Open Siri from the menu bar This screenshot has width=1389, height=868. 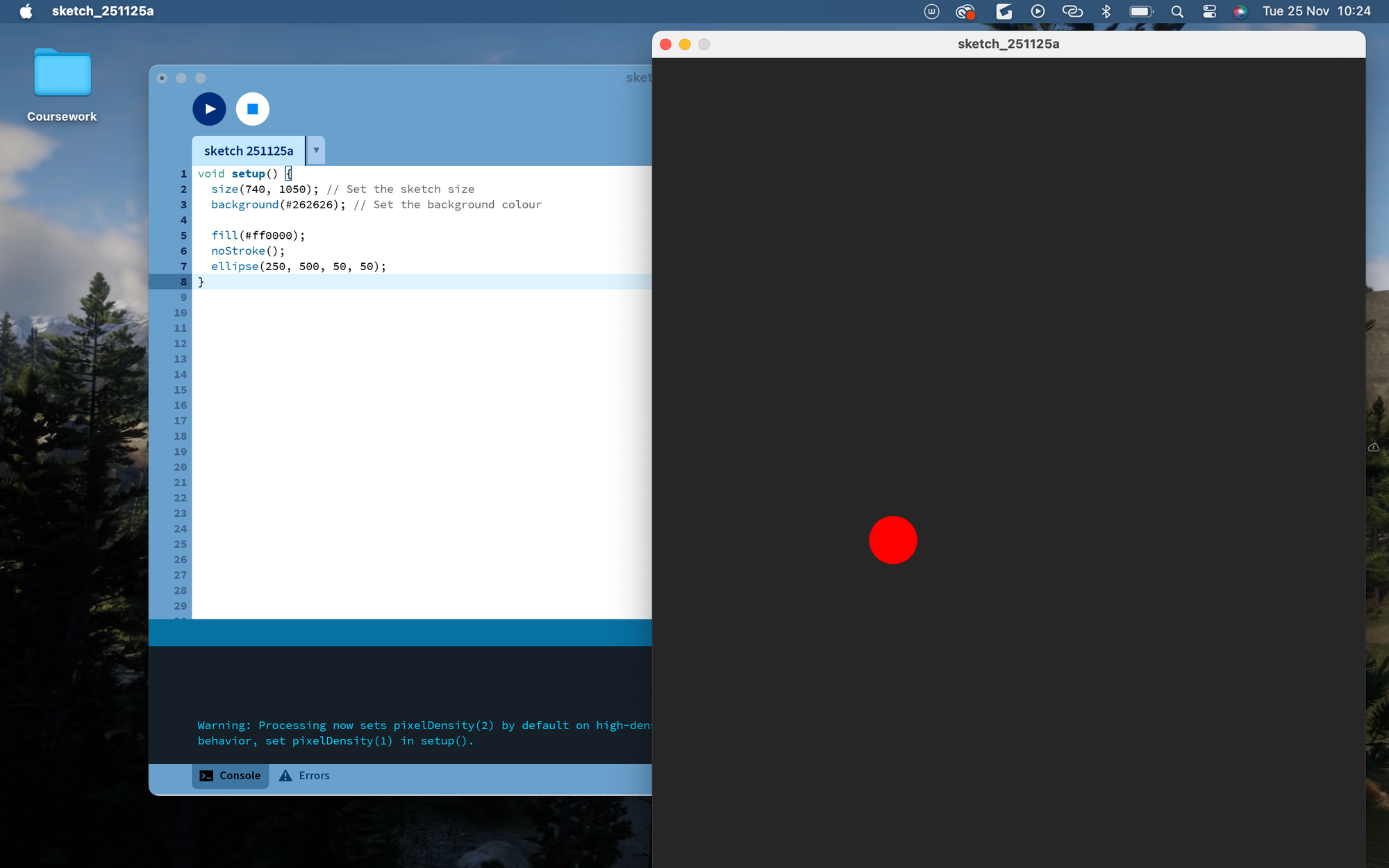(1240, 11)
